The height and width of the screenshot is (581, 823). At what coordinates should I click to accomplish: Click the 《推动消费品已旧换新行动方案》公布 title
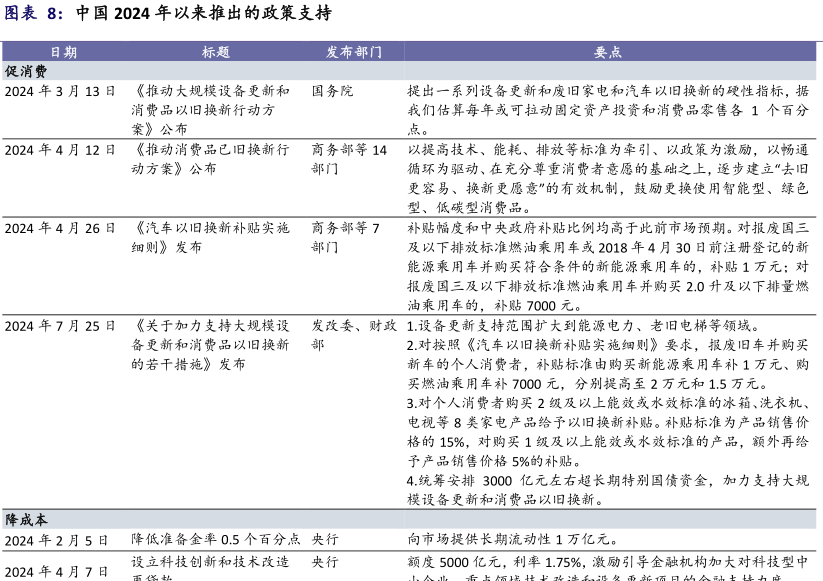point(210,159)
